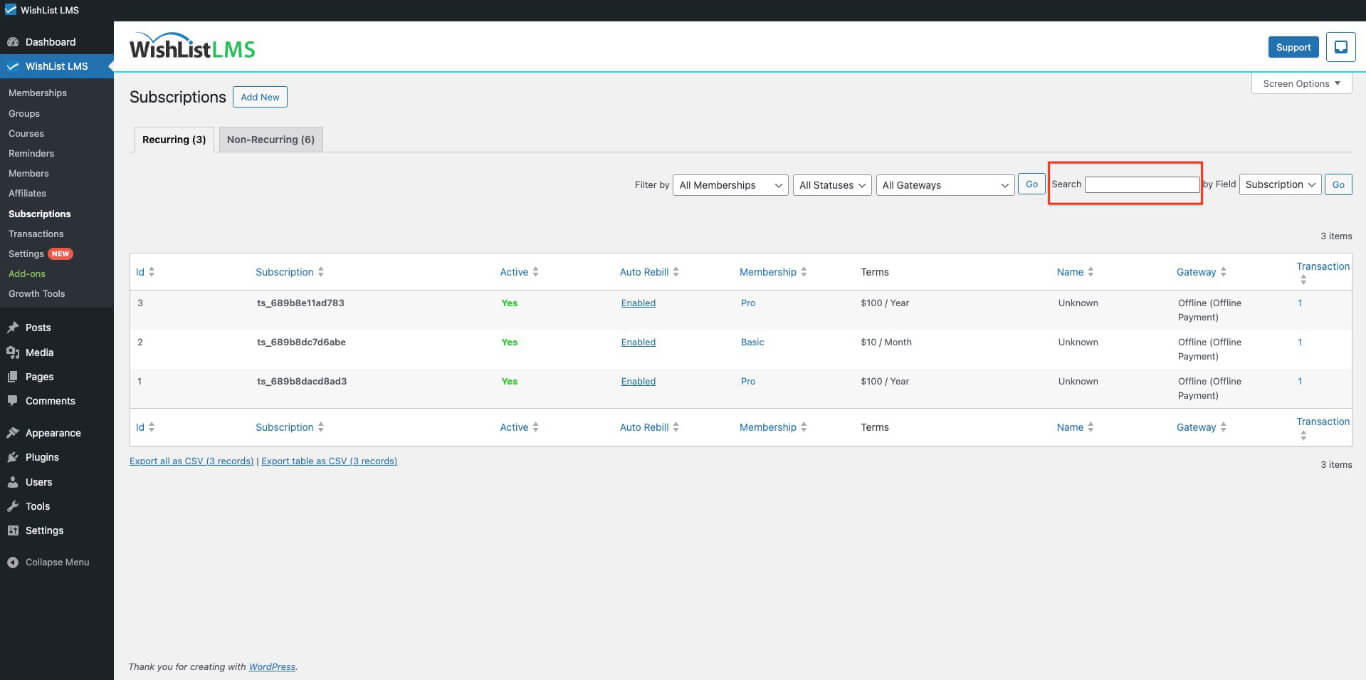Screen dimensions: 1366x680
Task: Click the Dashboard gauge icon in sidebar
Action: click(13, 42)
